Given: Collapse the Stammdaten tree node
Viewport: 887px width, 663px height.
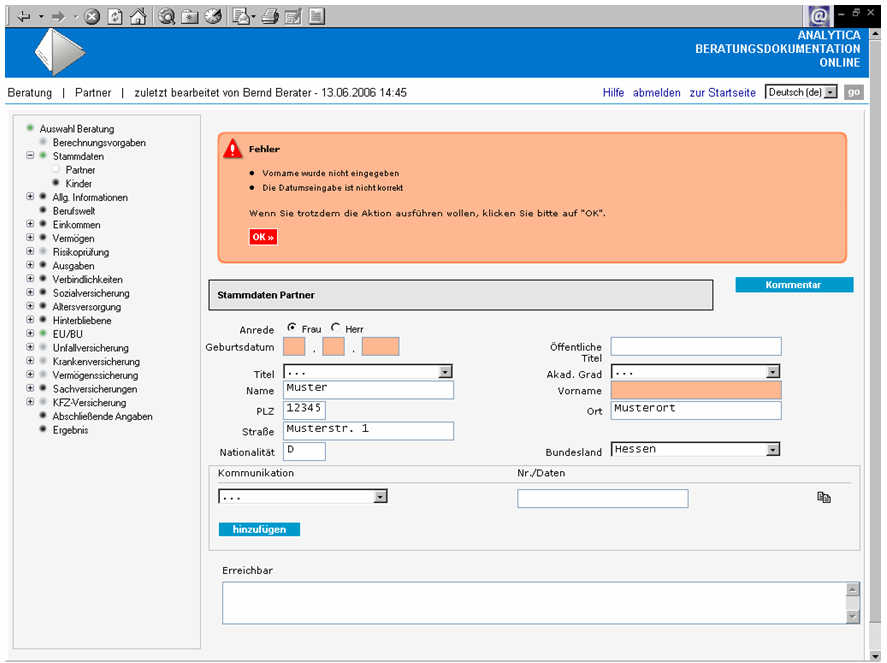Looking at the screenshot, I should click(31, 157).
